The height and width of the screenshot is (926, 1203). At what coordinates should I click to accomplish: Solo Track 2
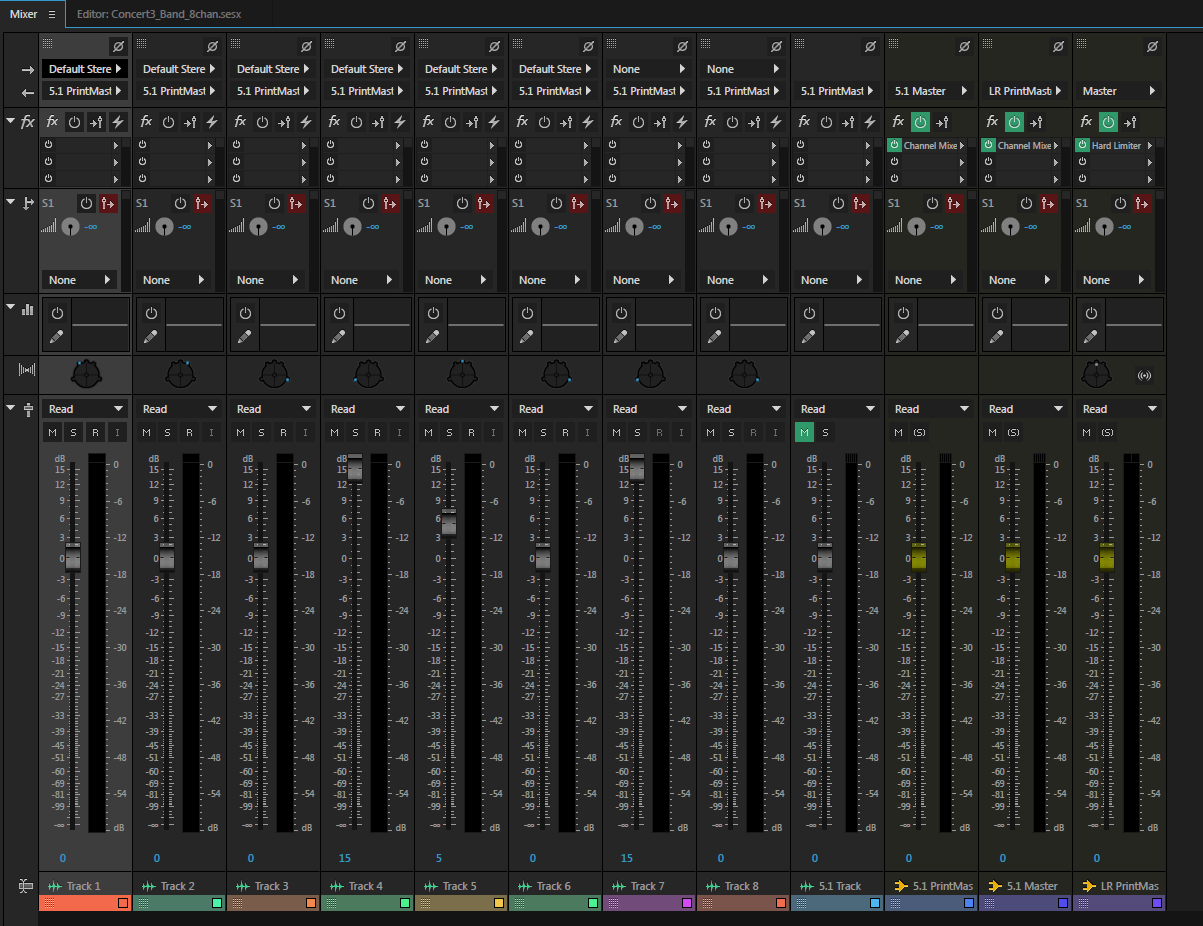(x=167, y=432)
